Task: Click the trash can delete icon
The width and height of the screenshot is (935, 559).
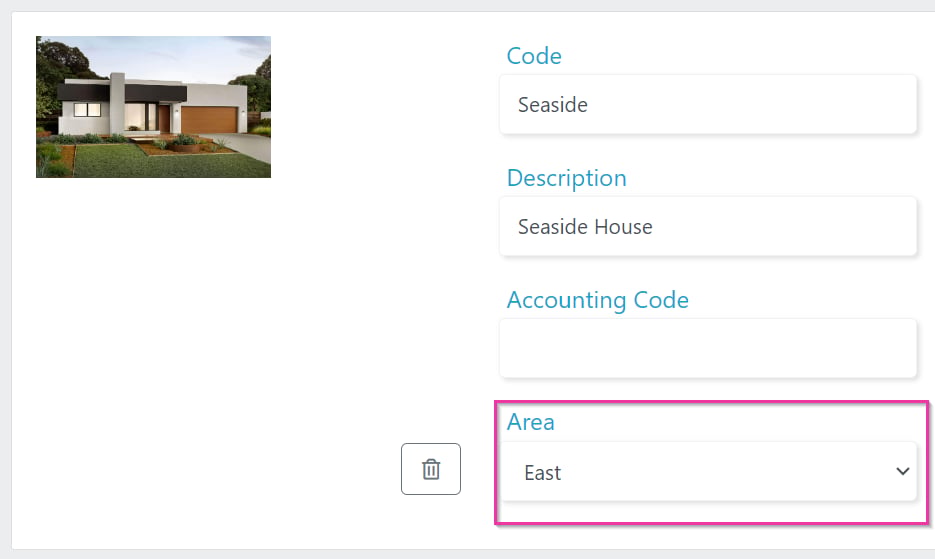Action: pos(431,469)
